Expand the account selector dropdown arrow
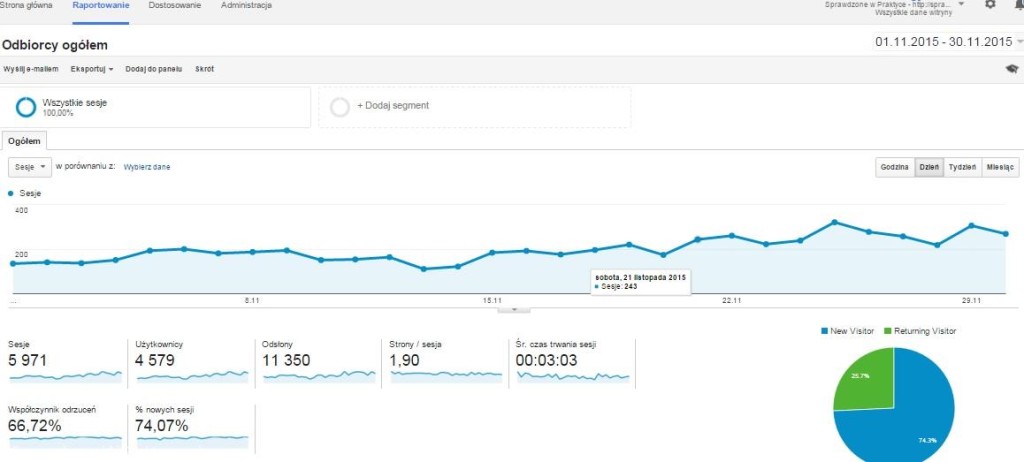Screen dimensions: 1024x462 pos(961,3)
